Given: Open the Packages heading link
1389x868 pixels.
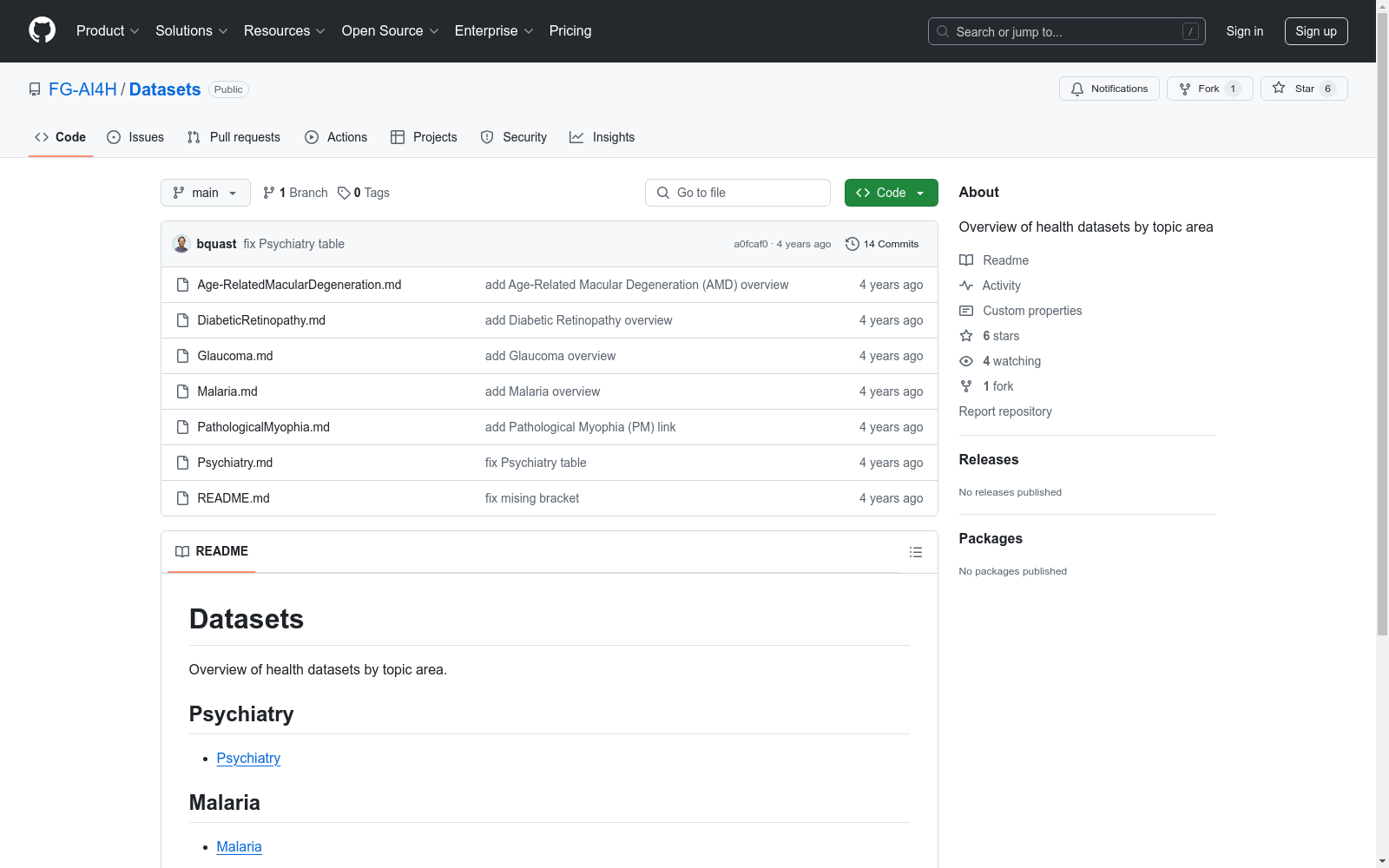Looking at the screenshot, I should pyautogui.click(x=991, y=538).
